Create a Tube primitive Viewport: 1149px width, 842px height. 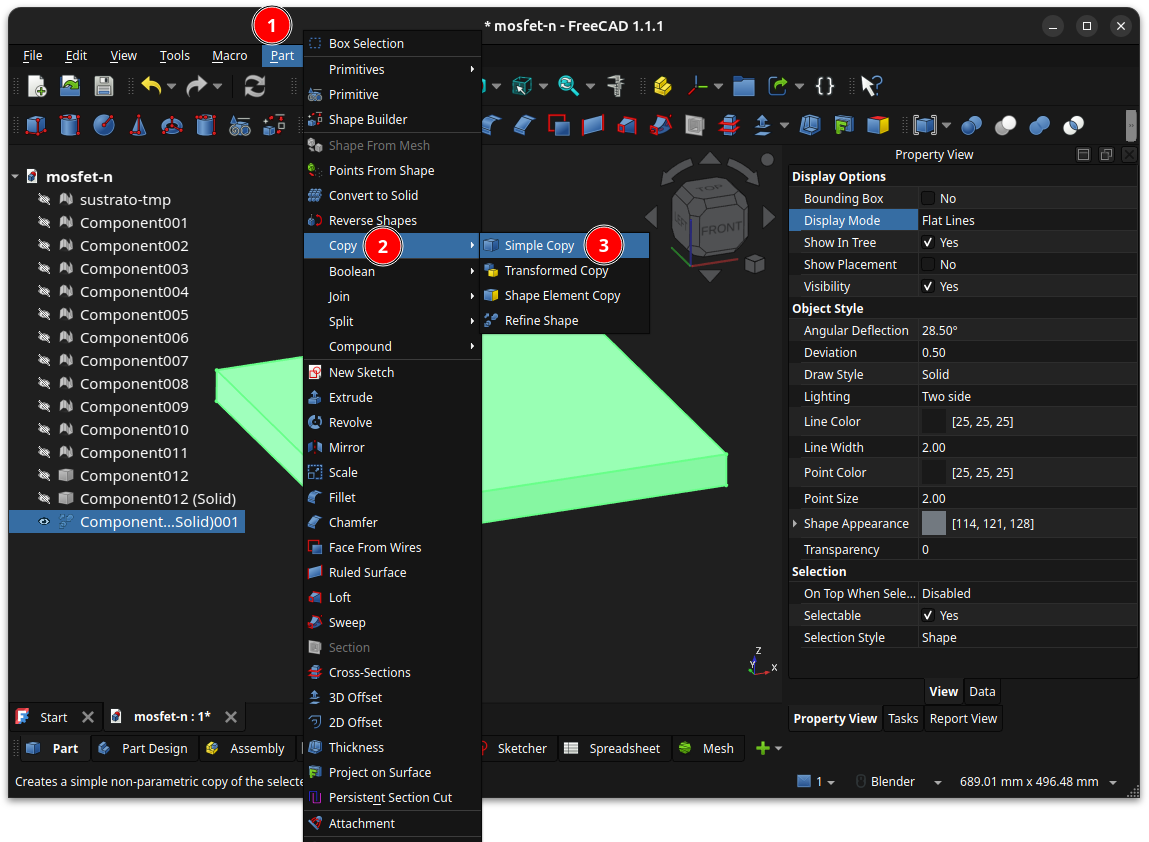(x=206, y=125)
